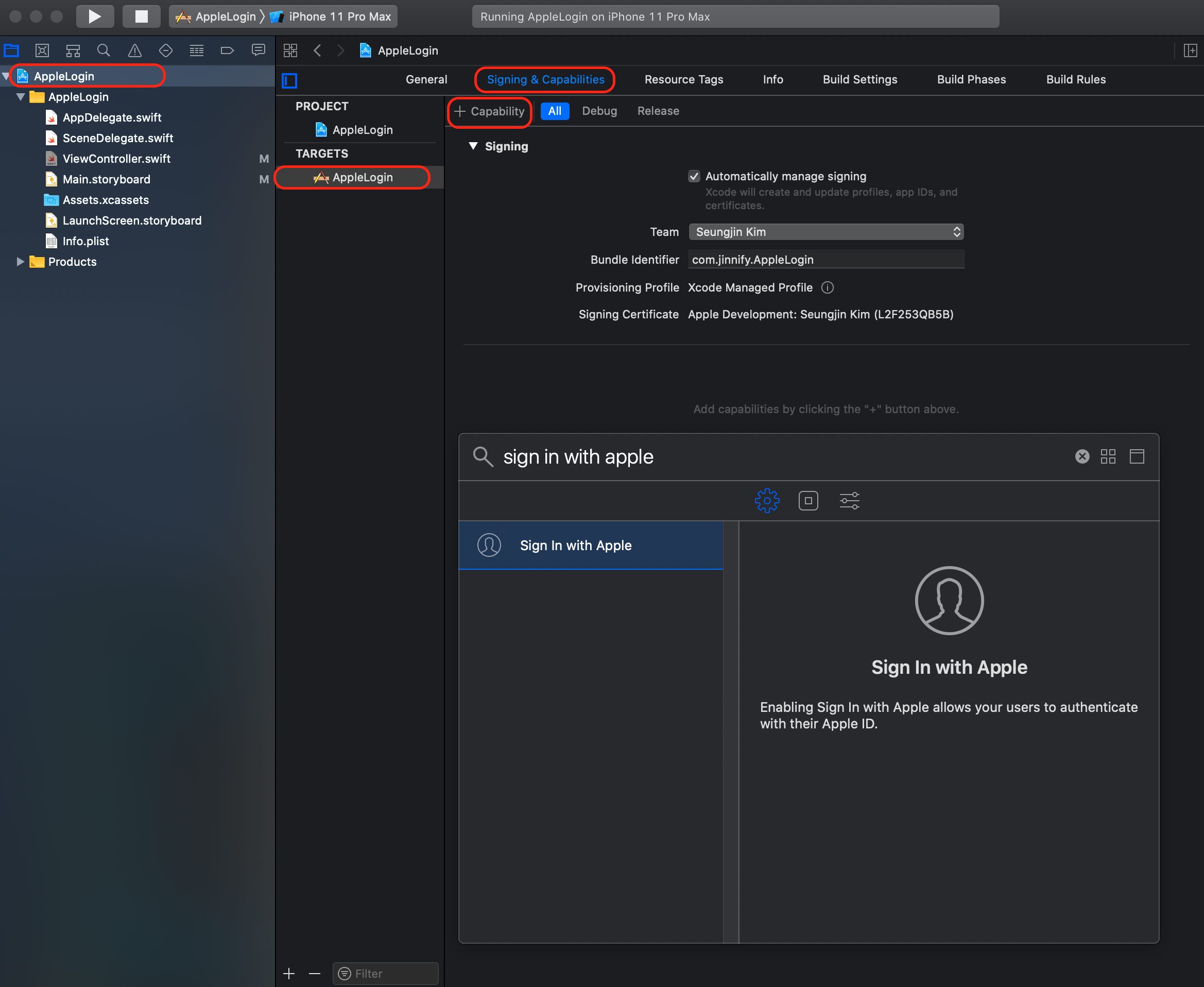Click the Bundle Identifier text field
1204x987 pixels.
826,260
